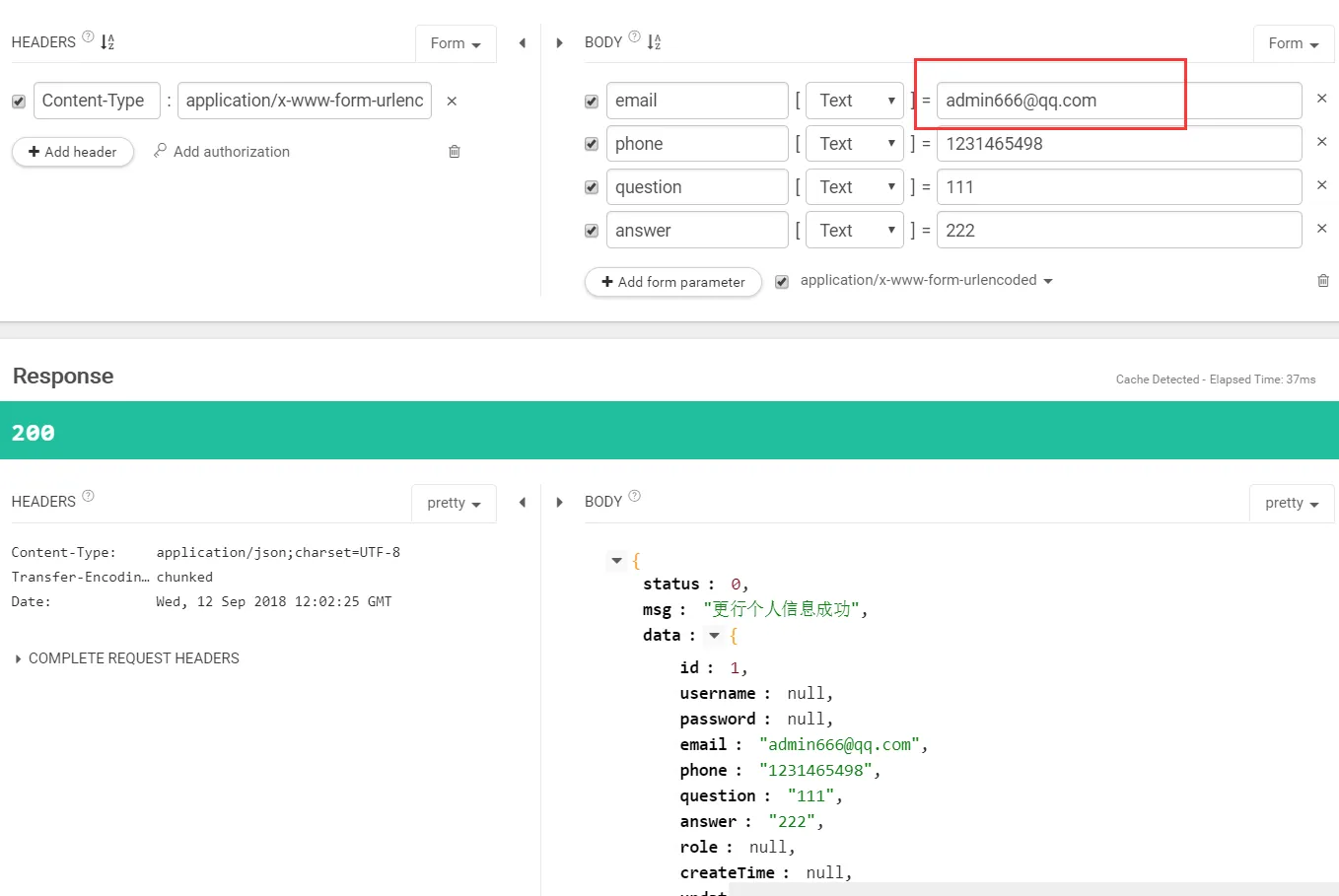Click the Elapsed Time 37ms text
This screenshot has height=896, width=1339.
click(x=1263, y=379)
